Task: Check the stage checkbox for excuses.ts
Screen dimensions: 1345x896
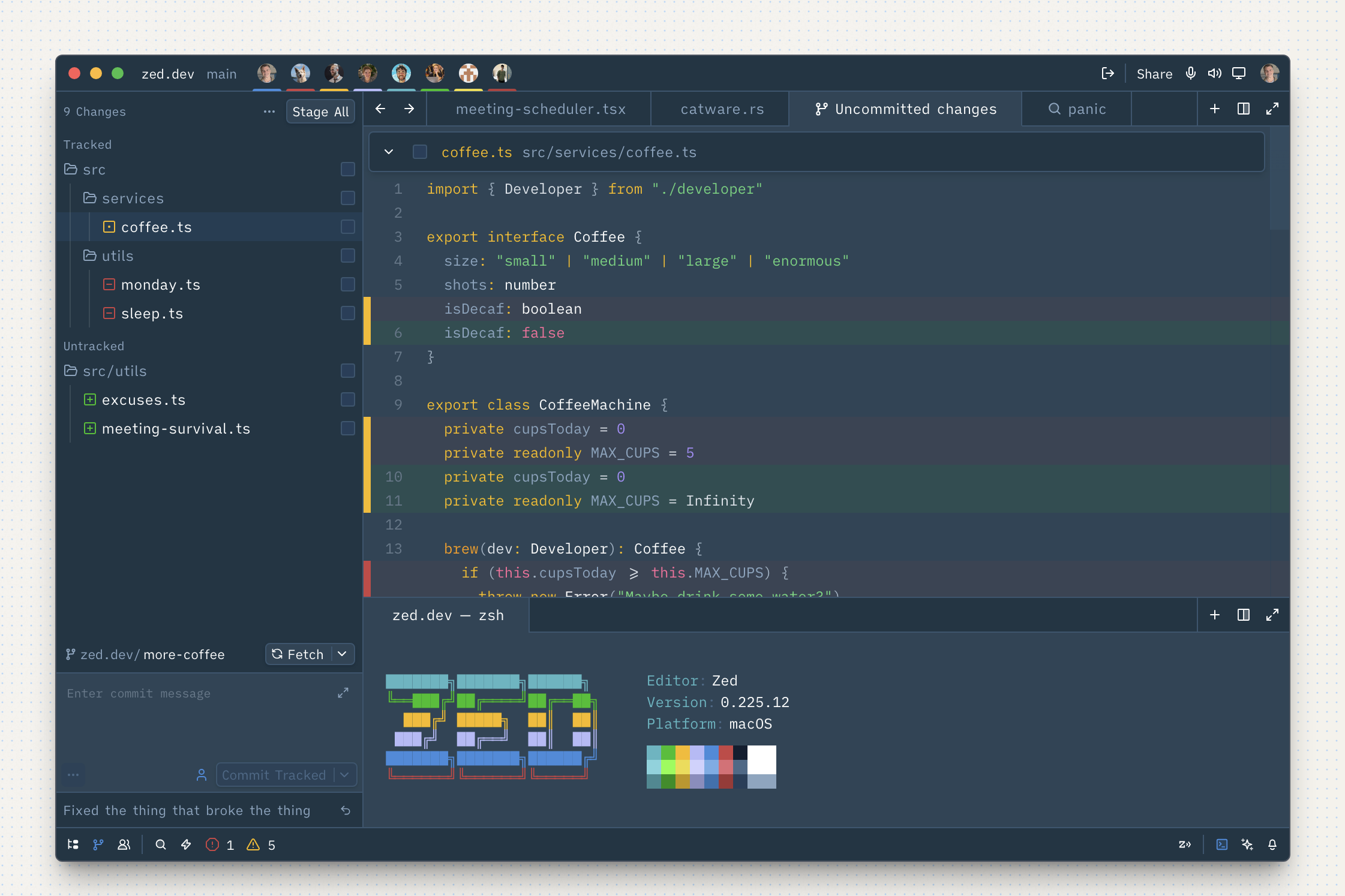Action: pyautogui.click(x=348, y=399)
